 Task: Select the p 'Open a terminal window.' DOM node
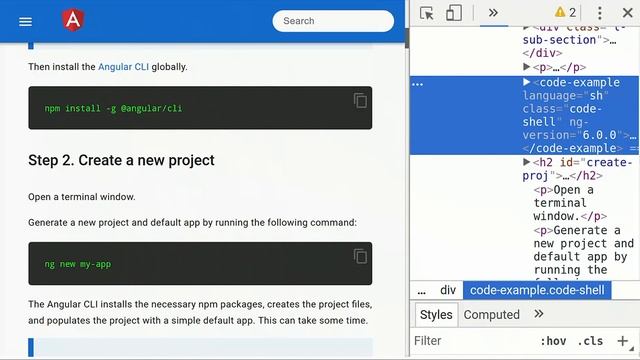570,203
